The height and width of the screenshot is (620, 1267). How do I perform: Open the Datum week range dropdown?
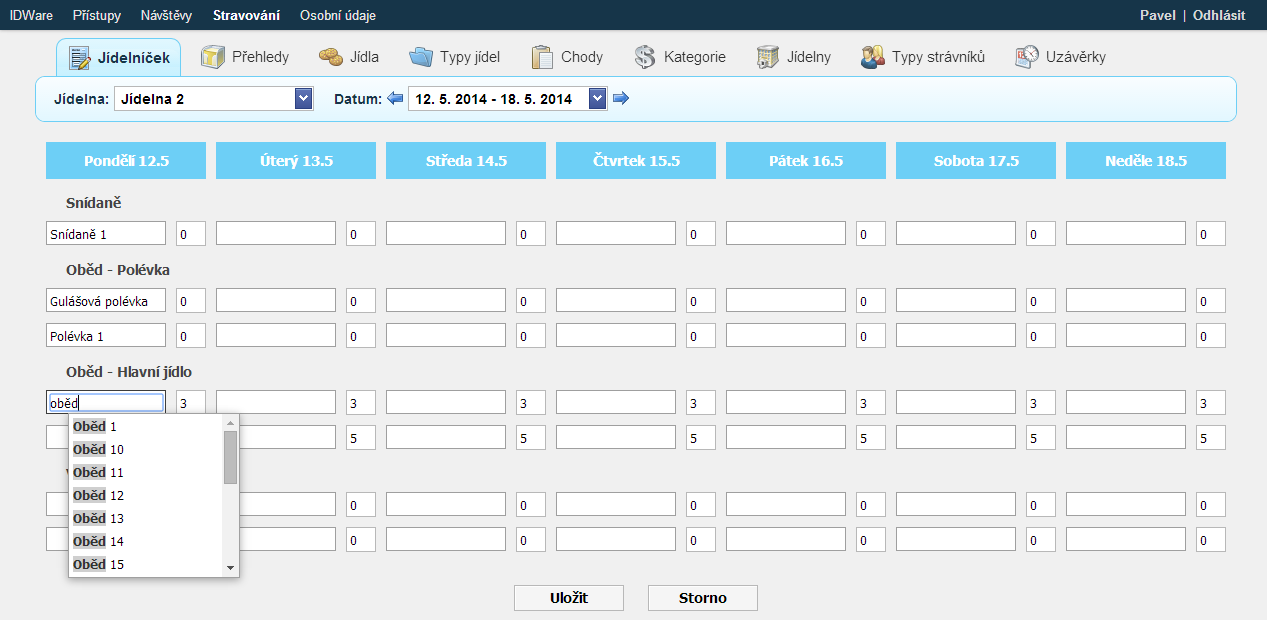click(x=598, y=98)
